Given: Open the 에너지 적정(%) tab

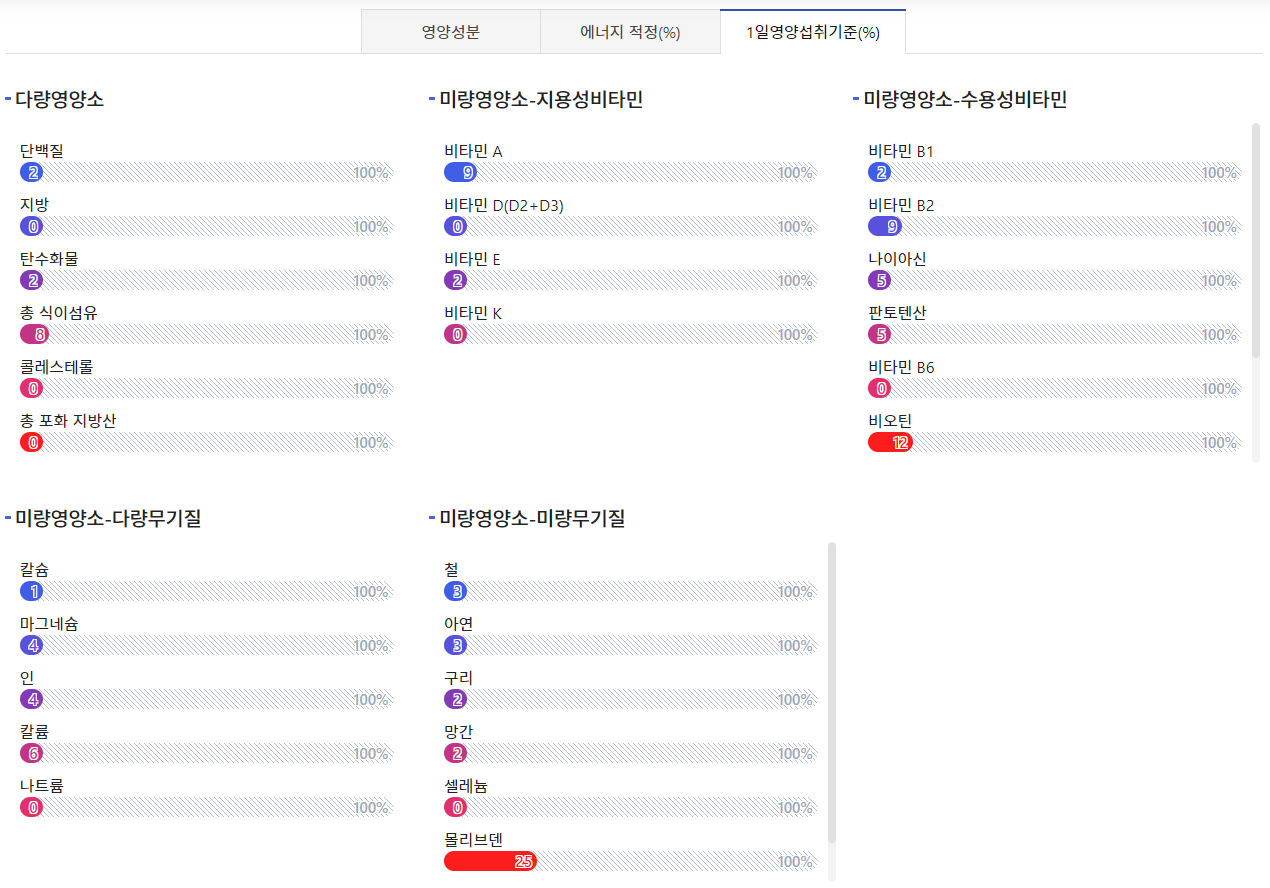Looking at the screenshot, I should pyautogui.click(x=630, y=32).
